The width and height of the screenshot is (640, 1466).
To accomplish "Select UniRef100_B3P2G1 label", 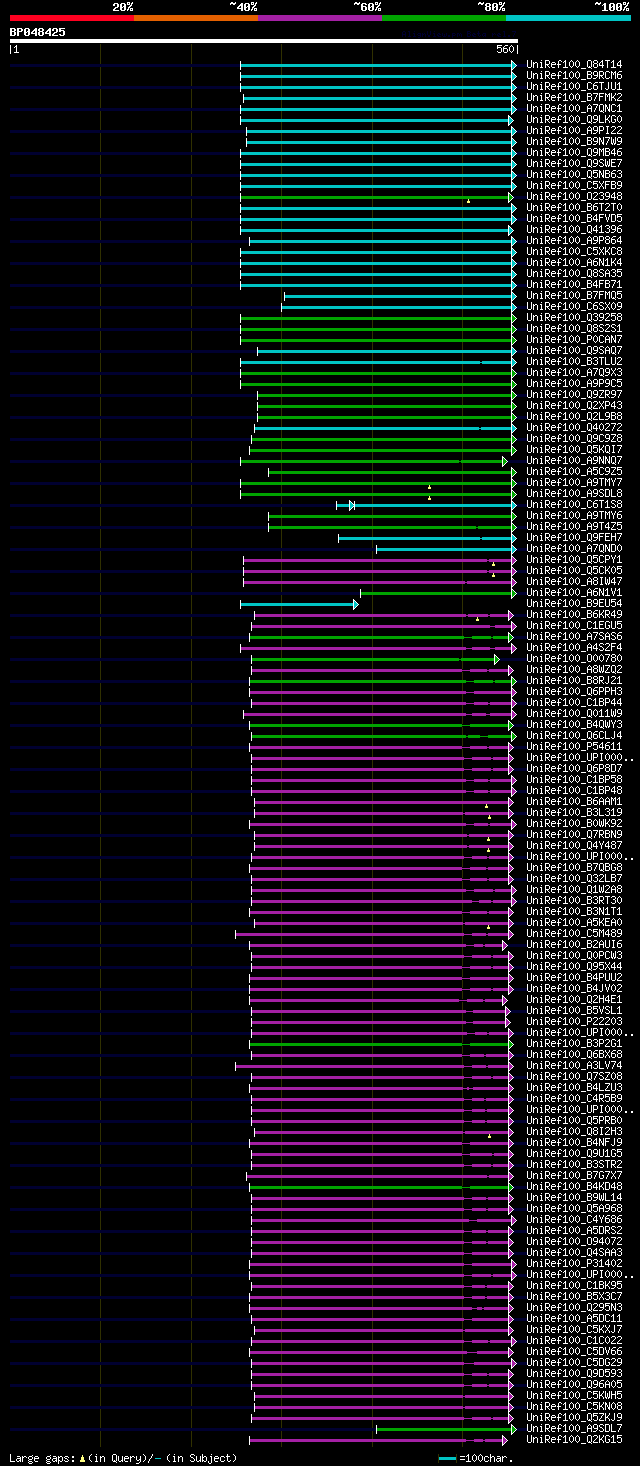I will pyautogui.click(x=574, y=1043).
